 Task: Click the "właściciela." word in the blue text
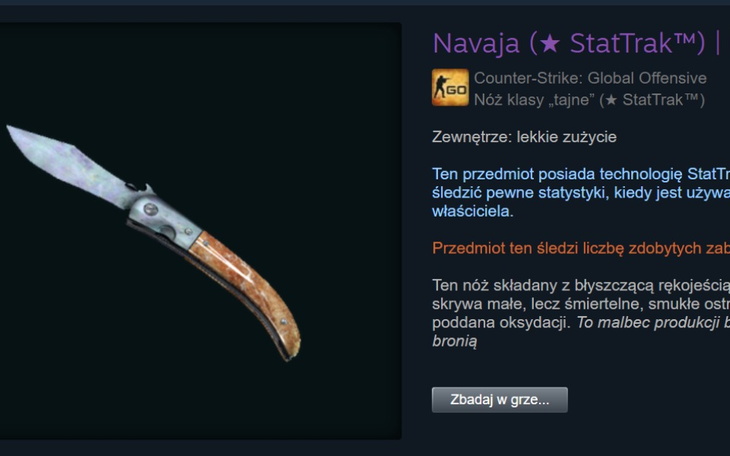pyautogui.click(x=473, y=211)
